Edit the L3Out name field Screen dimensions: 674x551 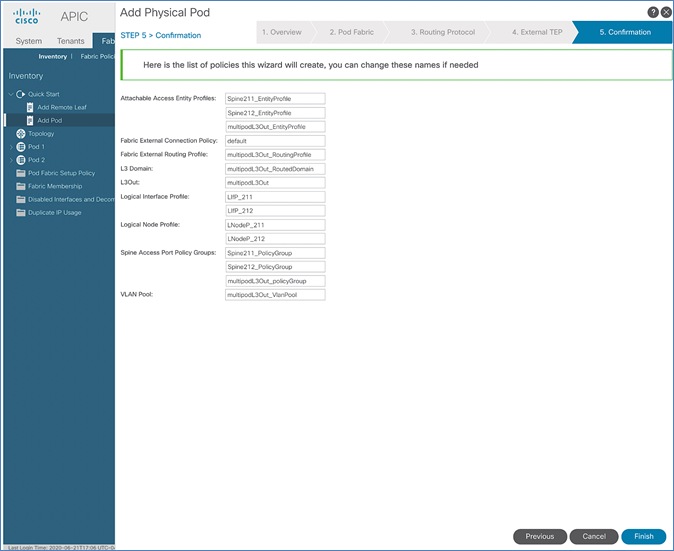tap(275, 183)
